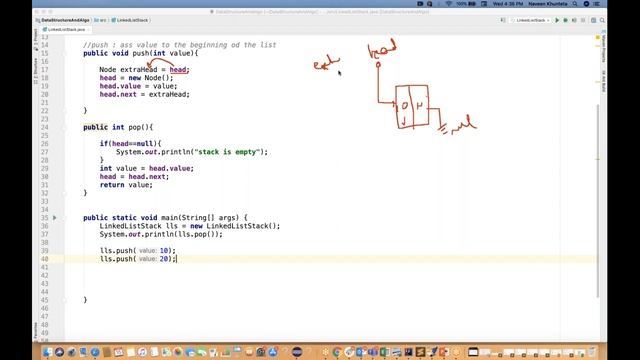
Task: Run with coverage icon in toolbar
Action: click(x=574, y=20)
